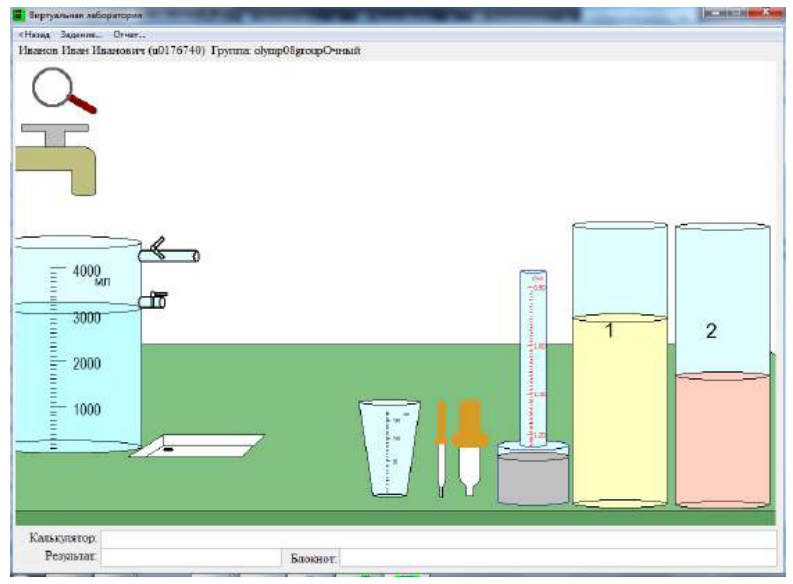
Task: Focus the Результат input field
Action: tap(191, 557)
